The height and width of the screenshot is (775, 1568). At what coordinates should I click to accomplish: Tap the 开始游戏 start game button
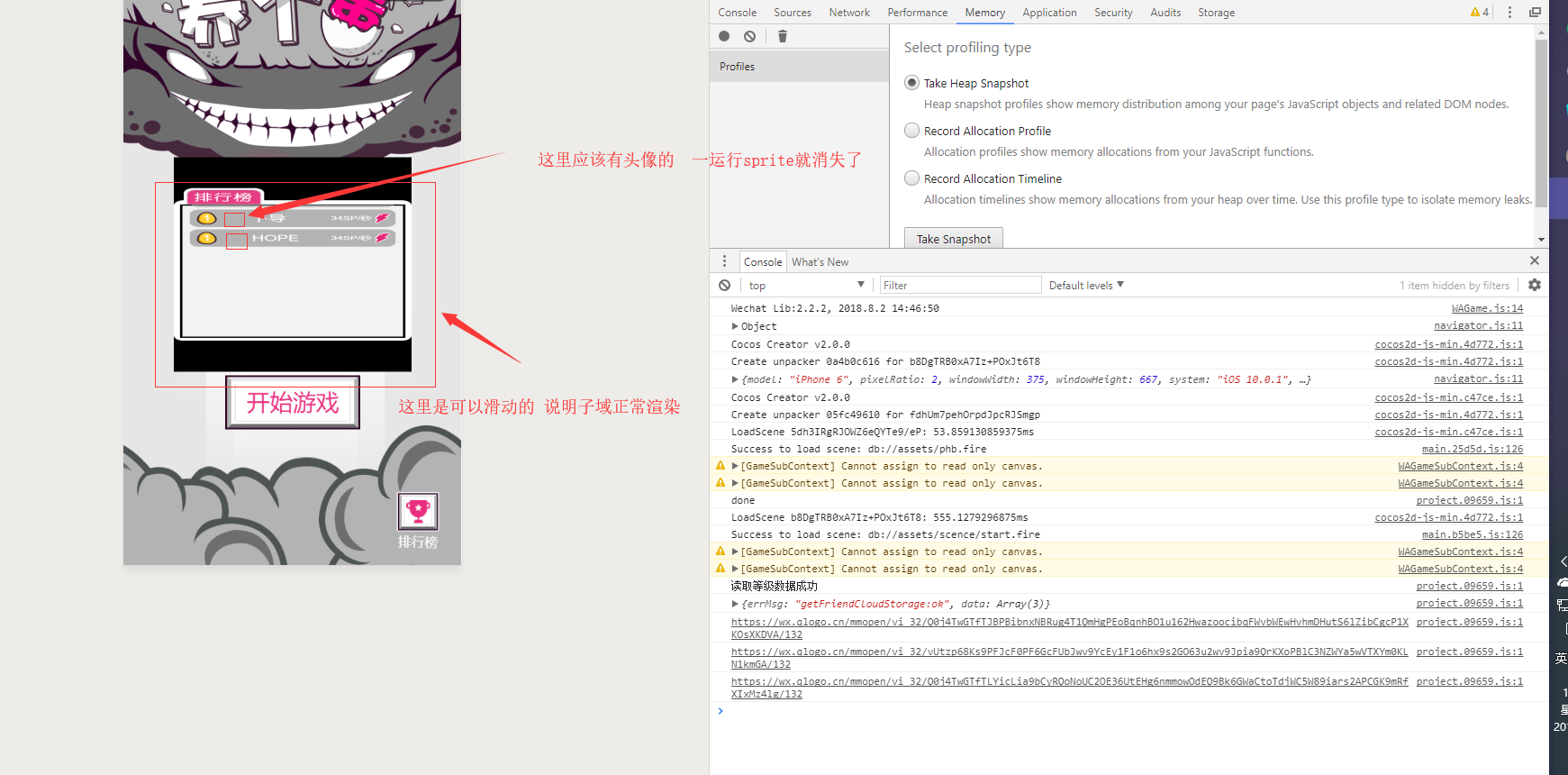point(293,402)
